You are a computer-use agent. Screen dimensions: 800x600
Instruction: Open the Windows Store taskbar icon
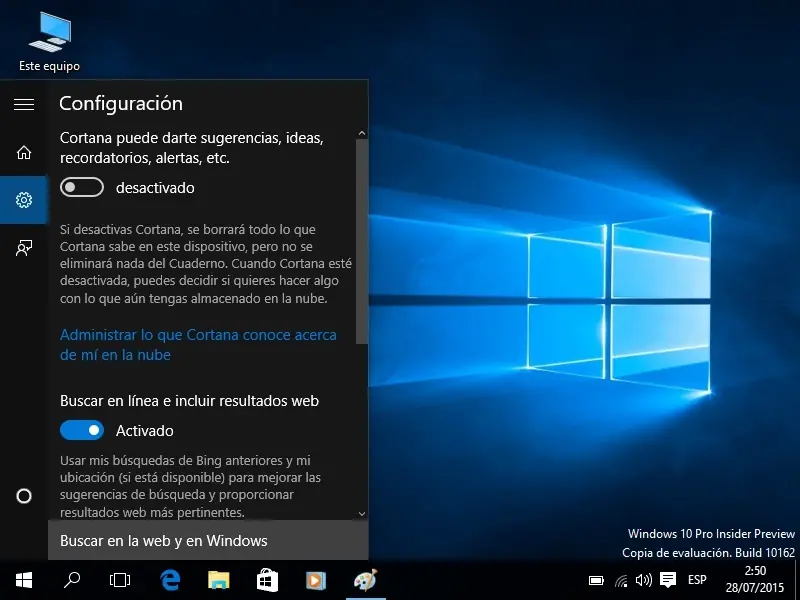[x=267, y=580]
